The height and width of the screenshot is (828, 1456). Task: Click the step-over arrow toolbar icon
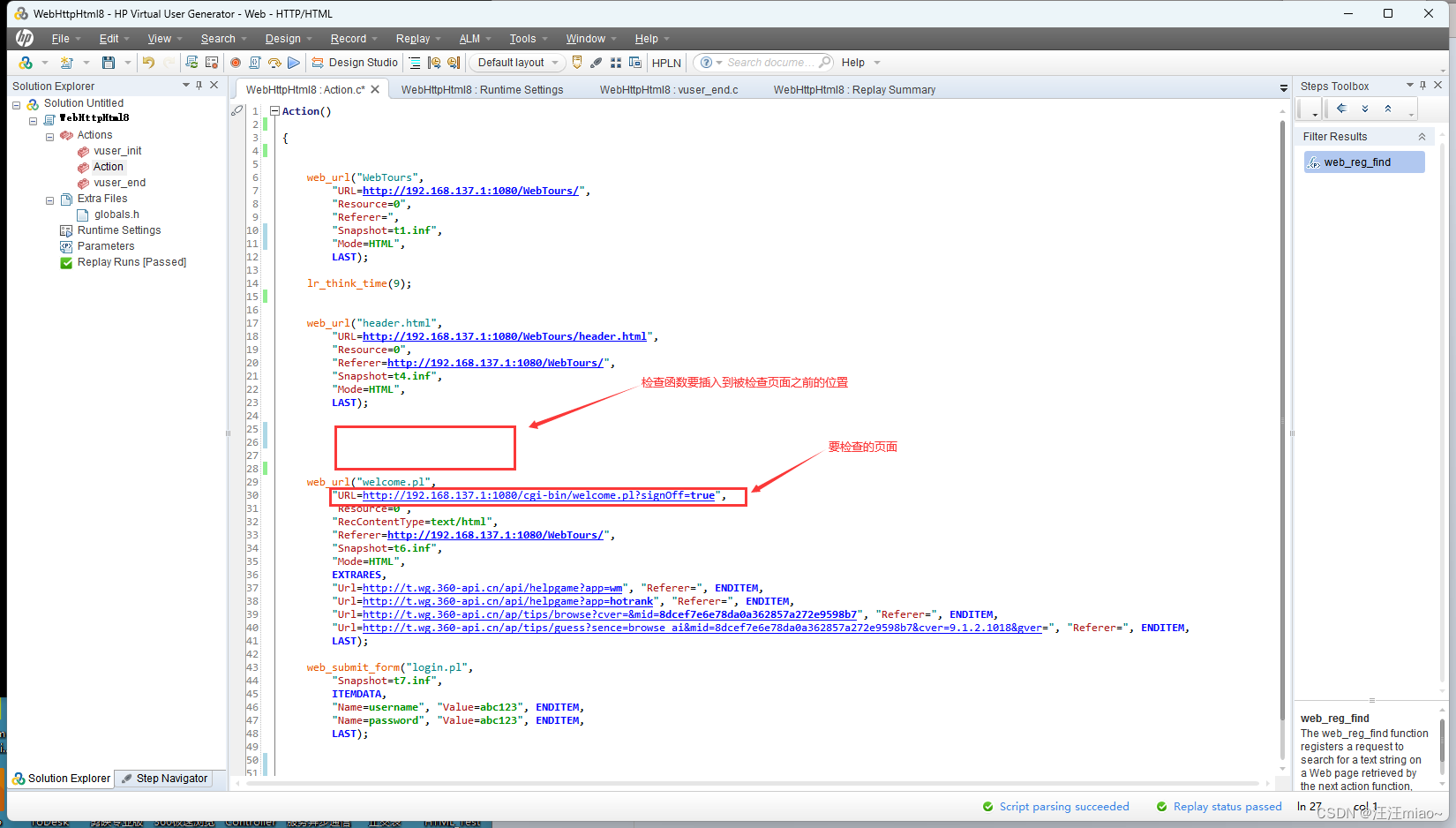click(274, 63)
